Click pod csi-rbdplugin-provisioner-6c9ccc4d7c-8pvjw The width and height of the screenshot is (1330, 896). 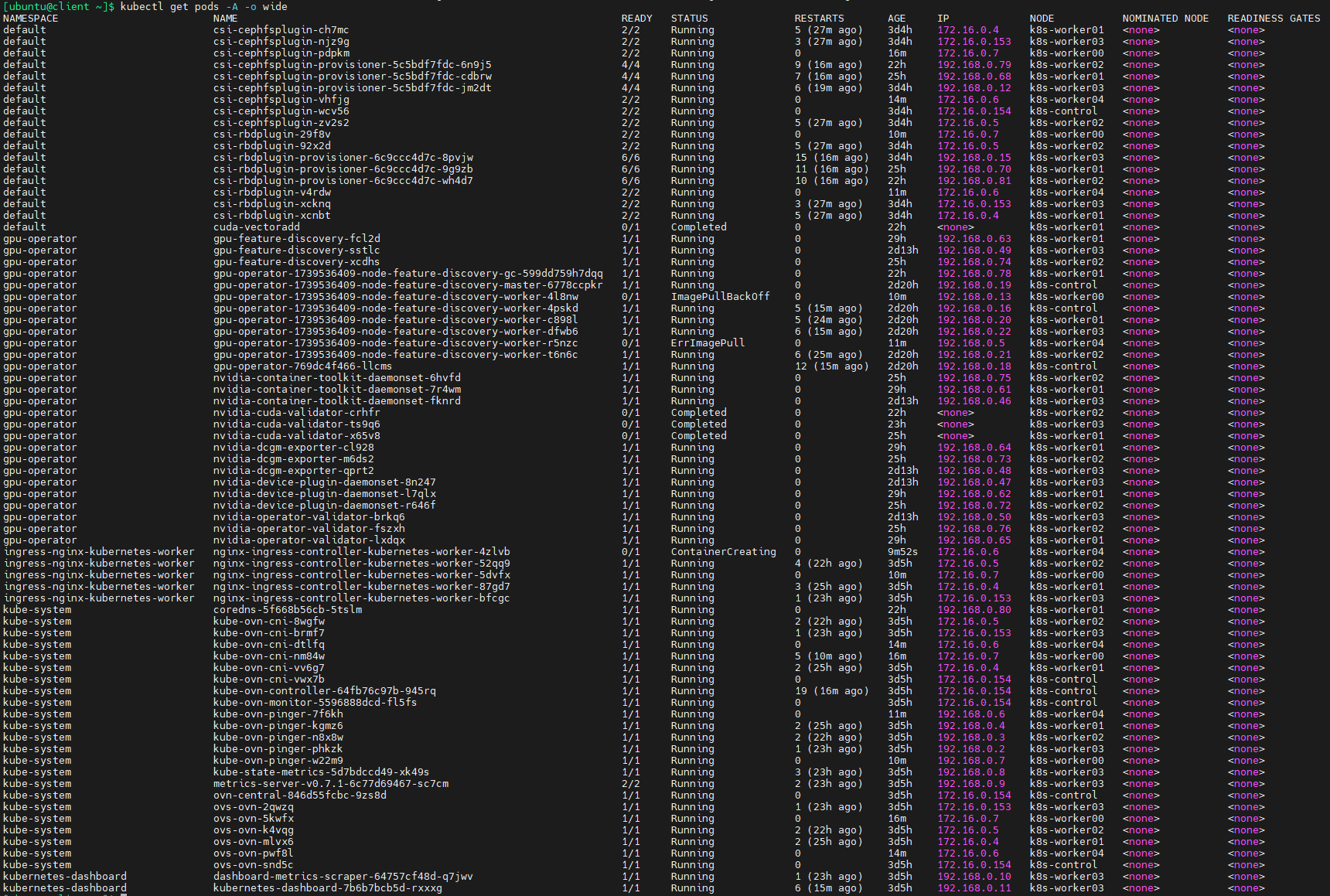[343, 157]
